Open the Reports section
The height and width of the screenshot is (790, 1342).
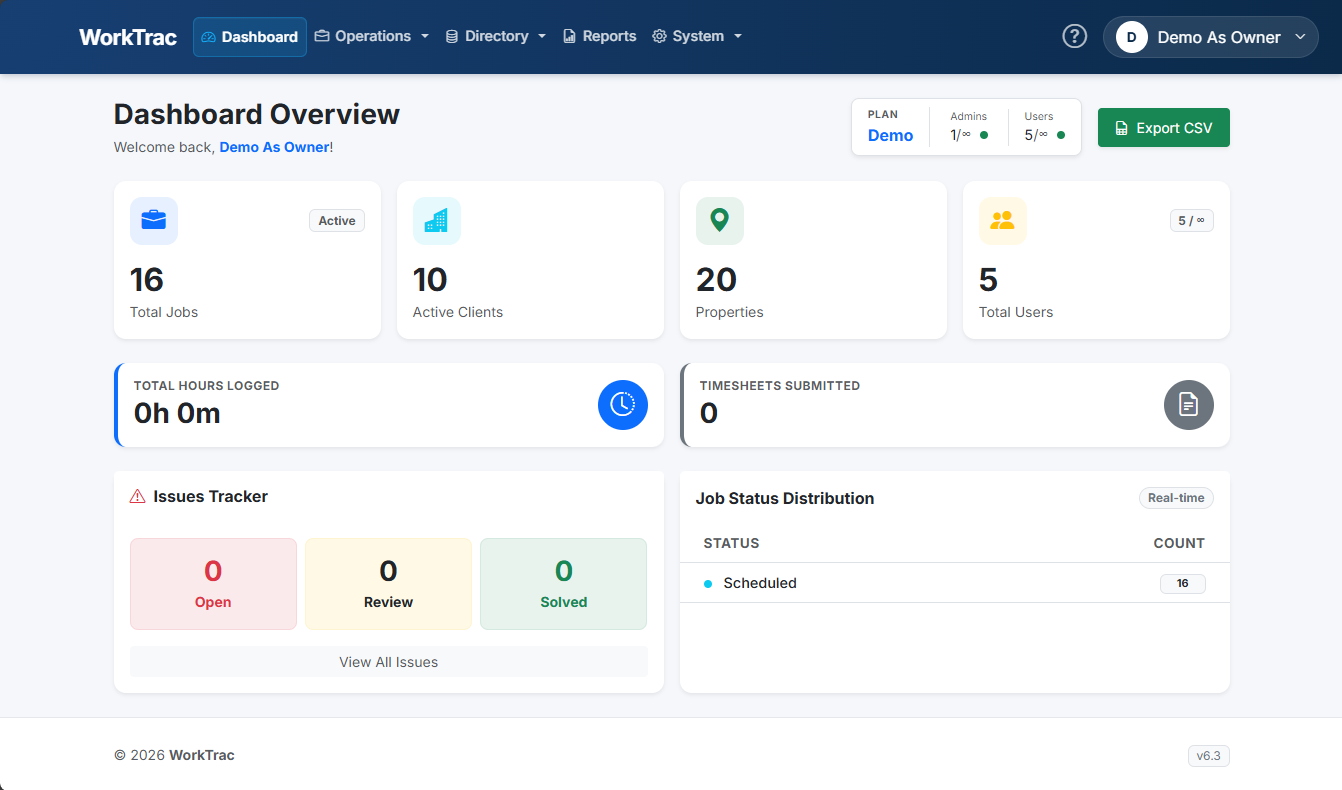click(x=599, y=36)
